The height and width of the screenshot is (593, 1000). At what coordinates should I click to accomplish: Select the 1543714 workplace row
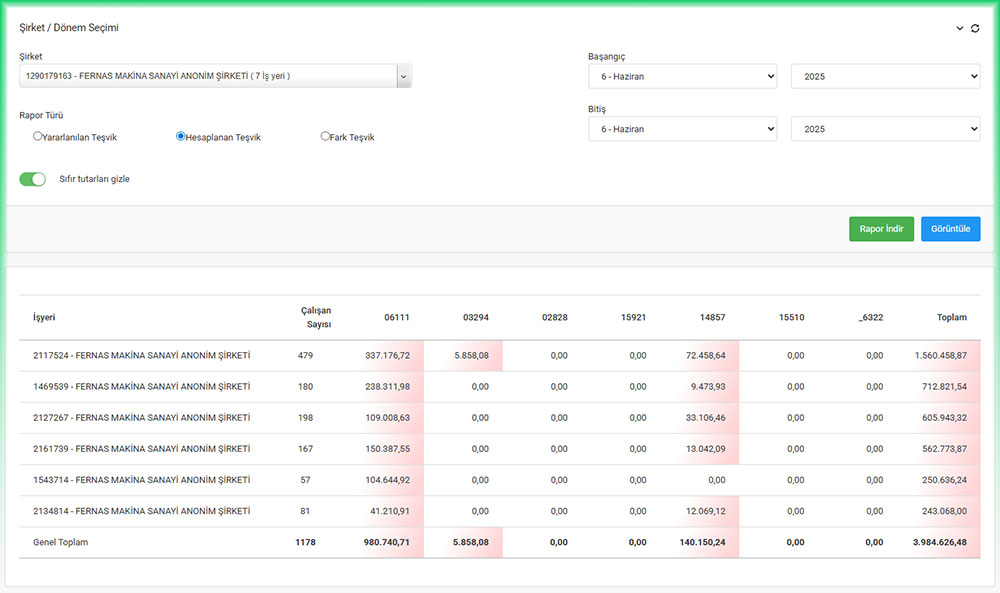coord(141,480)
